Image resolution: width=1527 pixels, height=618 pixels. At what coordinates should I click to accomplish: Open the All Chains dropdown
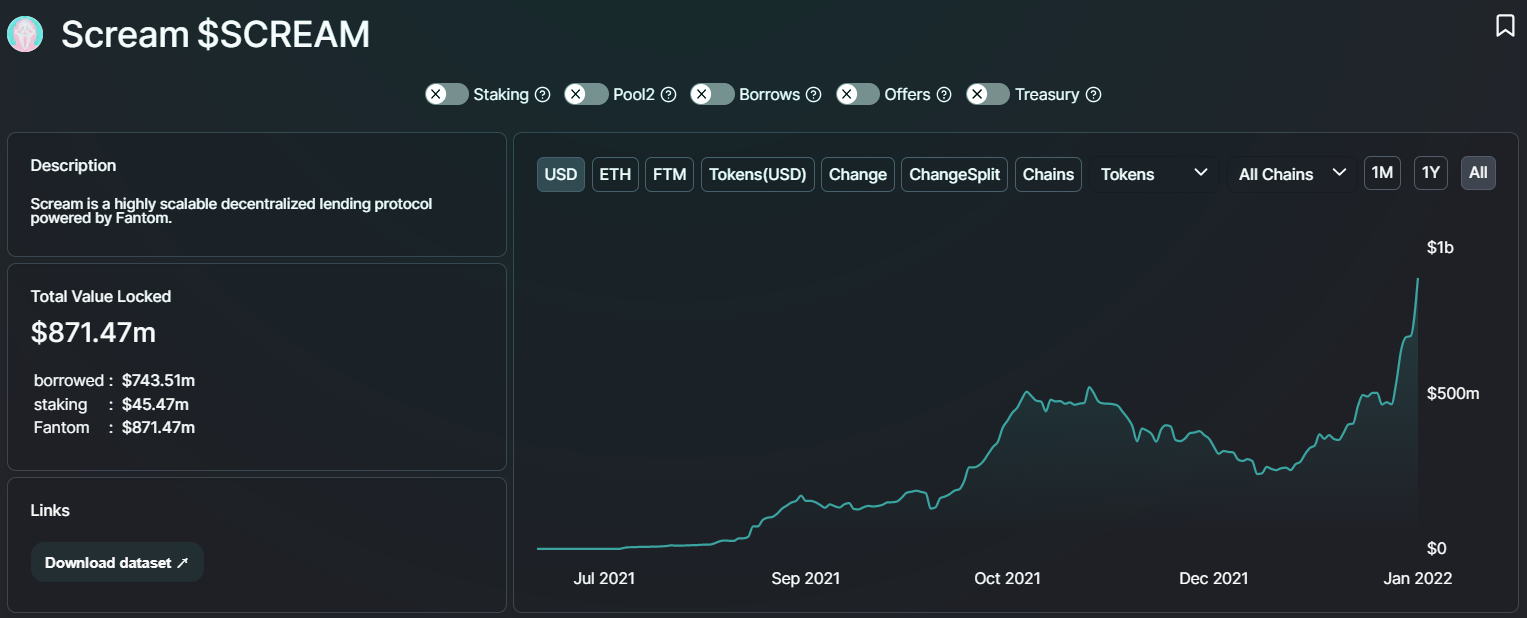[x=1291, y=174]
